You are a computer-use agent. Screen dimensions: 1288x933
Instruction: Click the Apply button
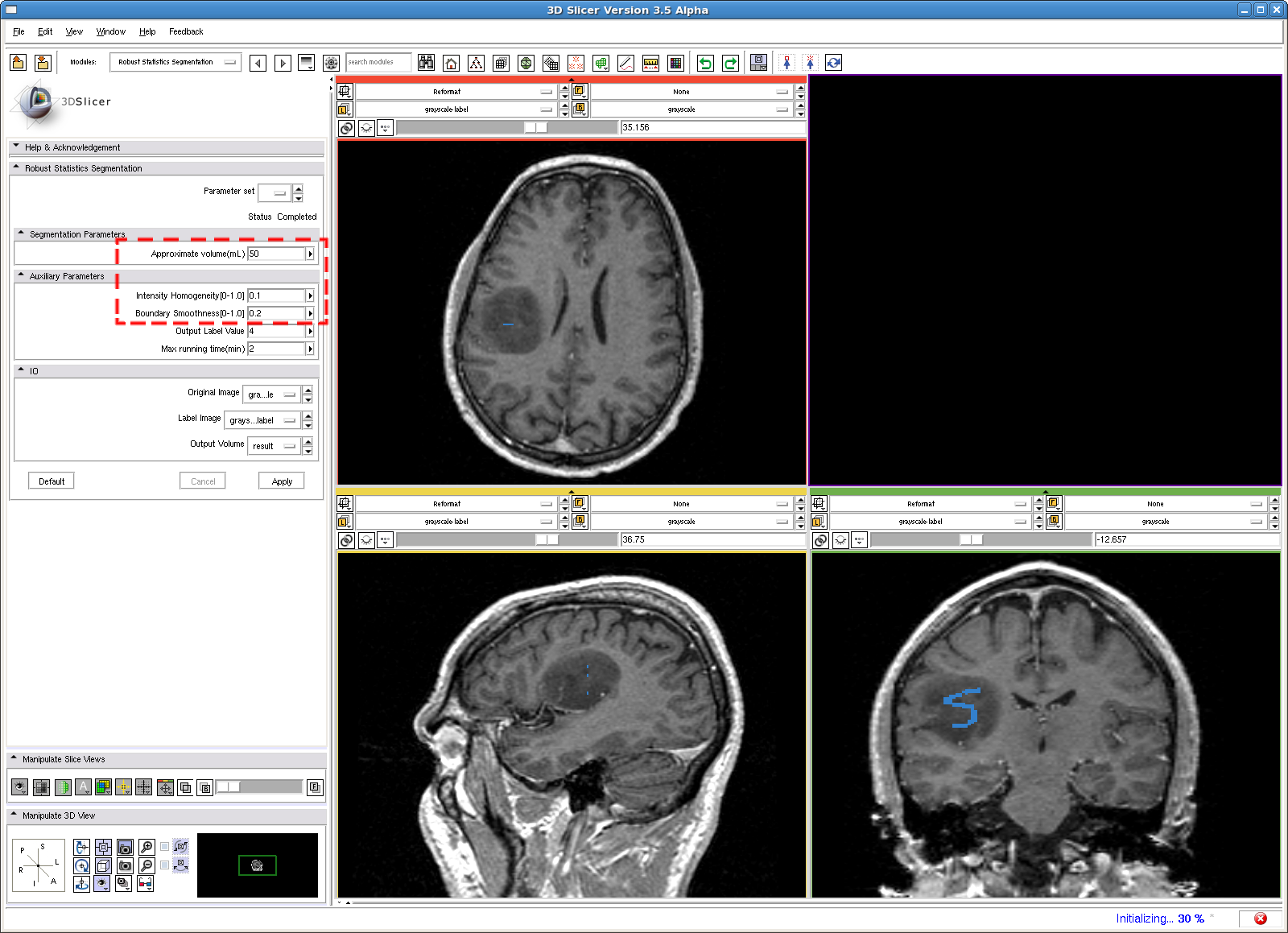tap(282, 481)
